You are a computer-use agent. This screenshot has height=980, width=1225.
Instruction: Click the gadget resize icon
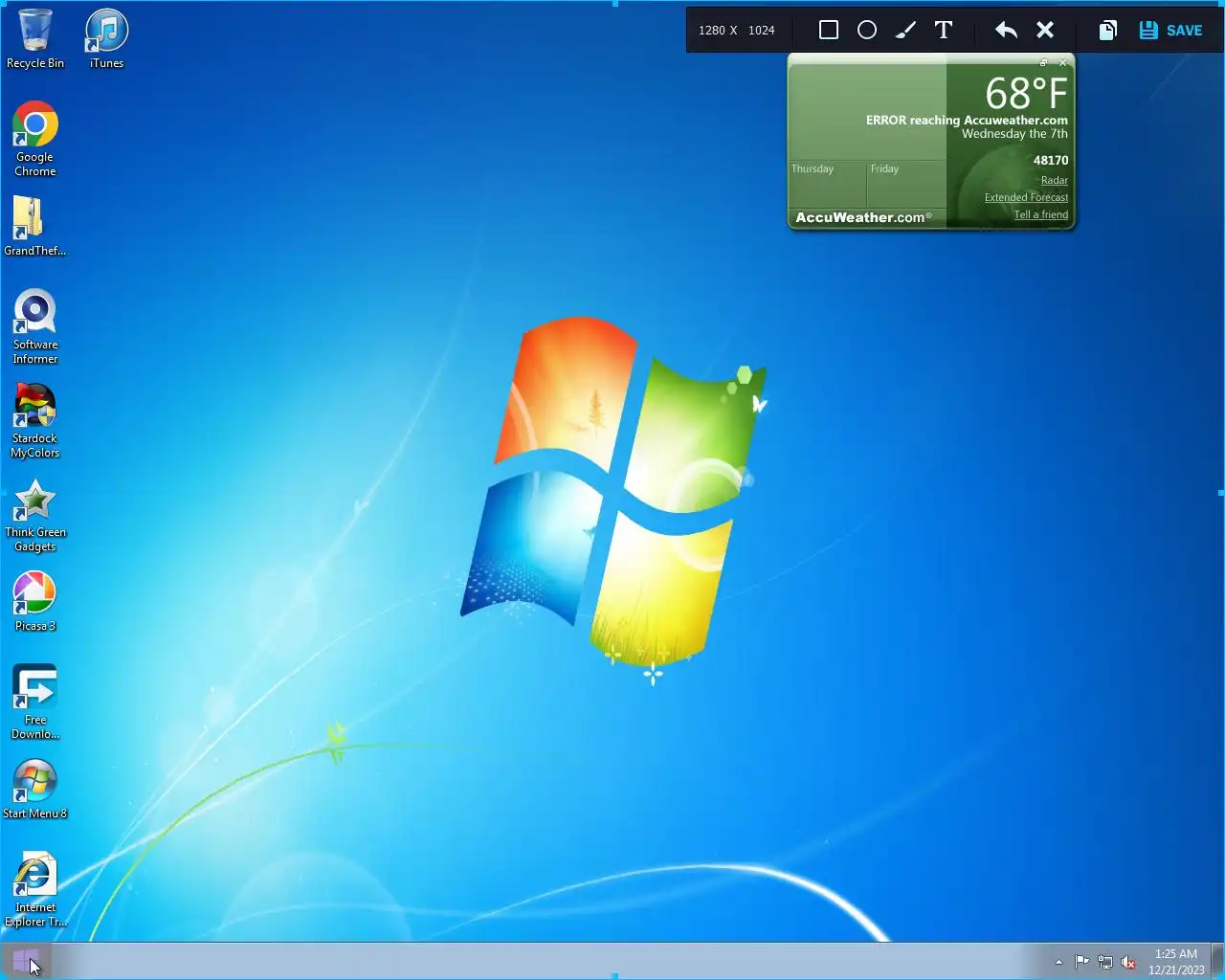(x=1043, y=63)
